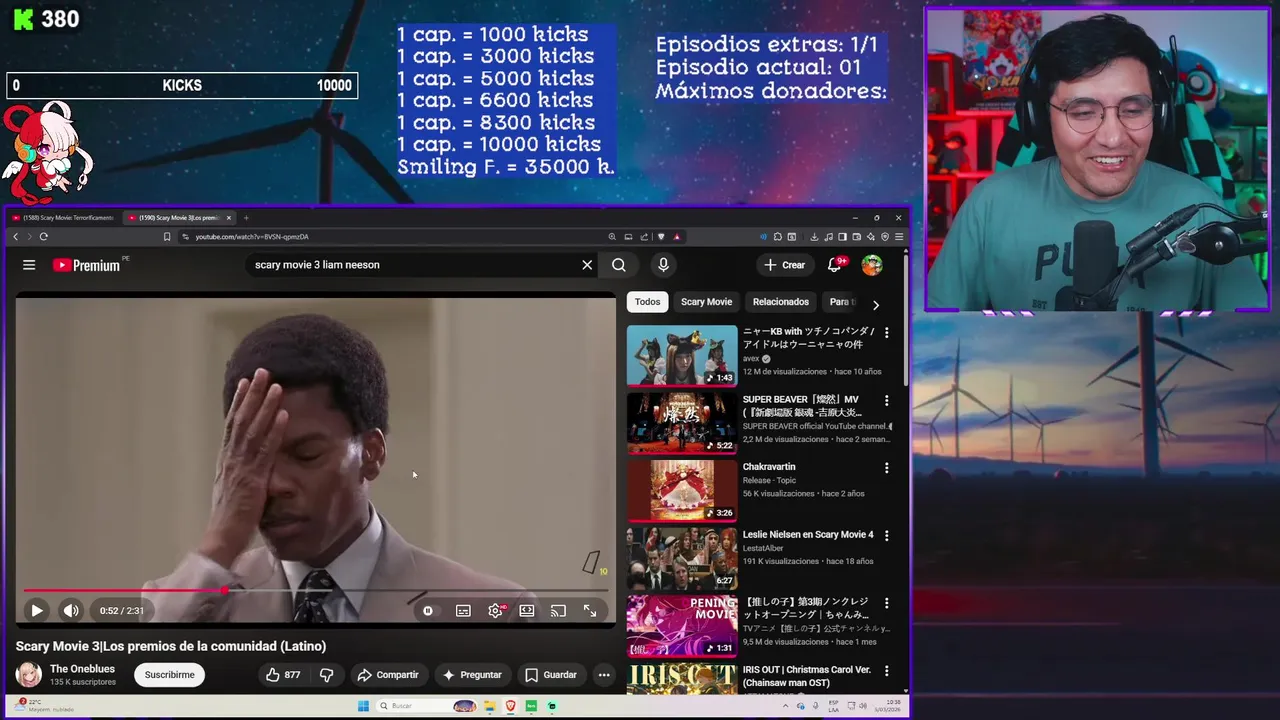The height and width of the screenshot is (720, 1280).
Task: Enter fullscreen in video player
Action: 590,610
